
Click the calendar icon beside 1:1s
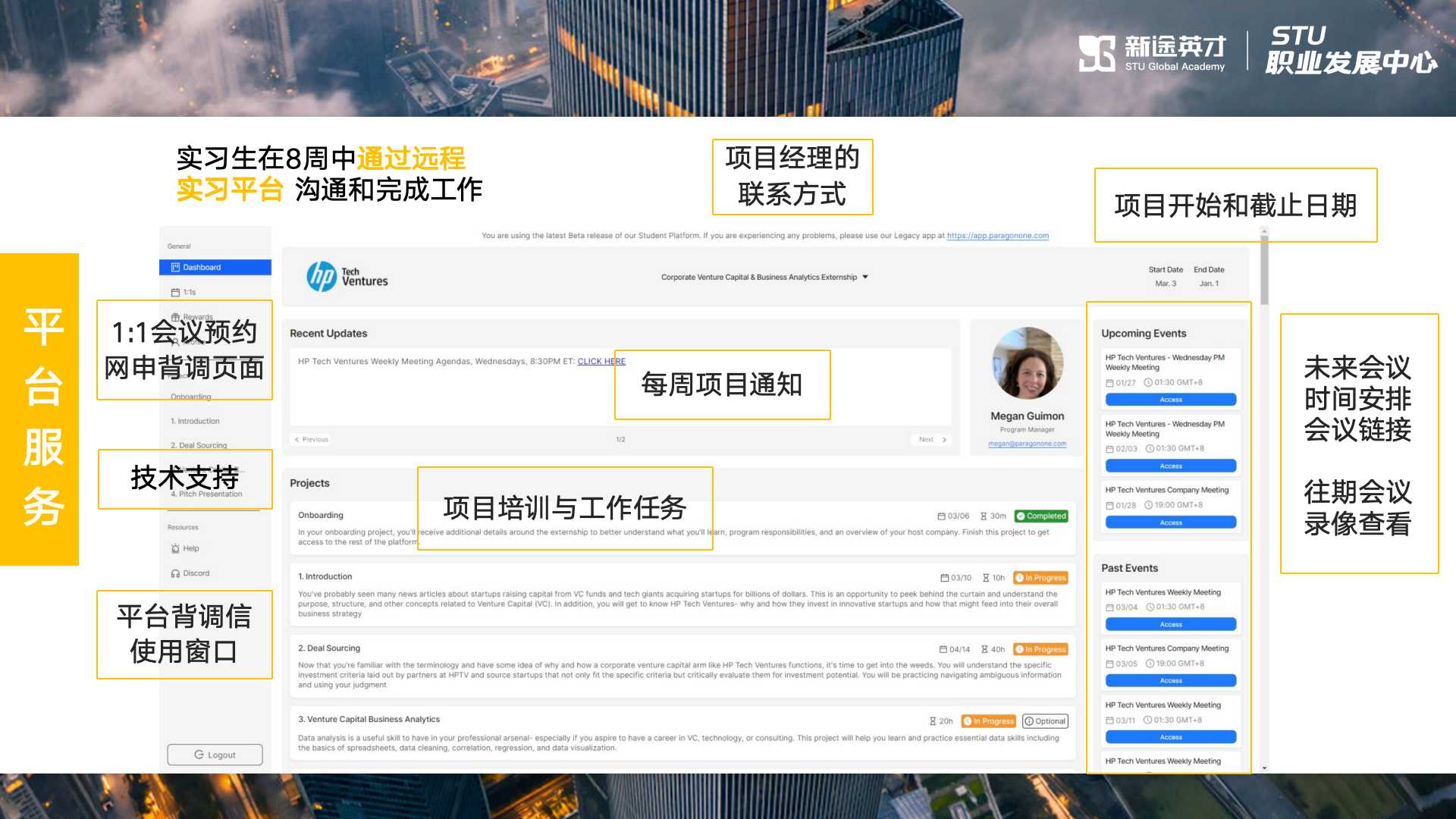[x=175, y=292]
